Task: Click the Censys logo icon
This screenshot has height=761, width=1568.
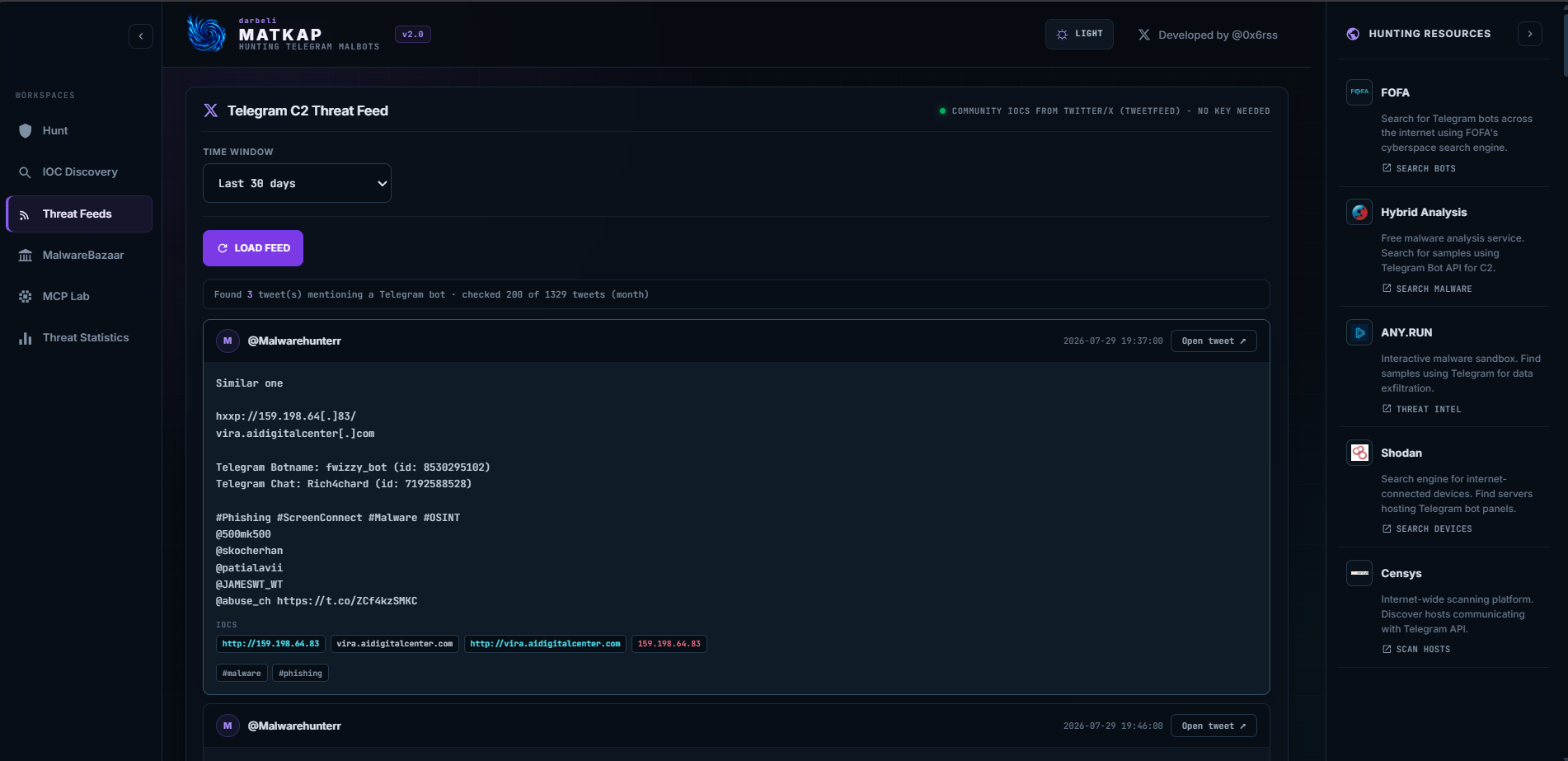Action: (1359, 573)
